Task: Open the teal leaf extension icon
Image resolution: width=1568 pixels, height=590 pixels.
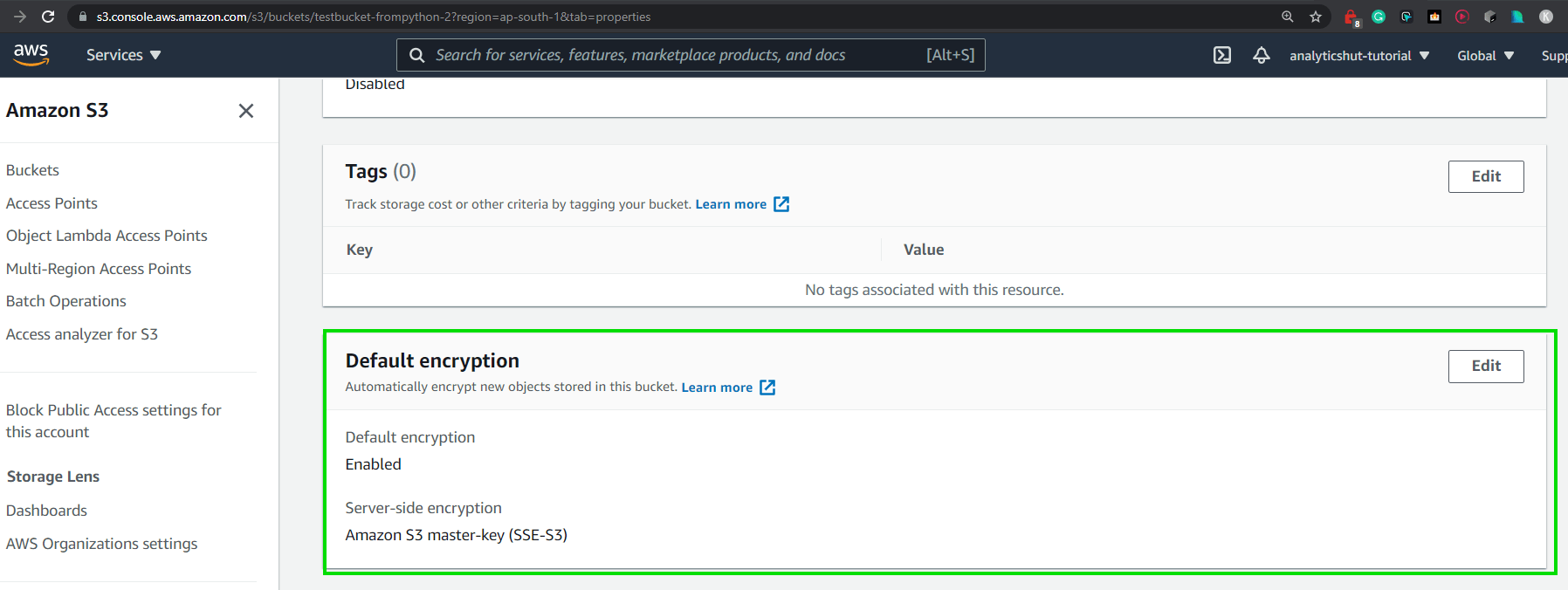Action: 1517,17
